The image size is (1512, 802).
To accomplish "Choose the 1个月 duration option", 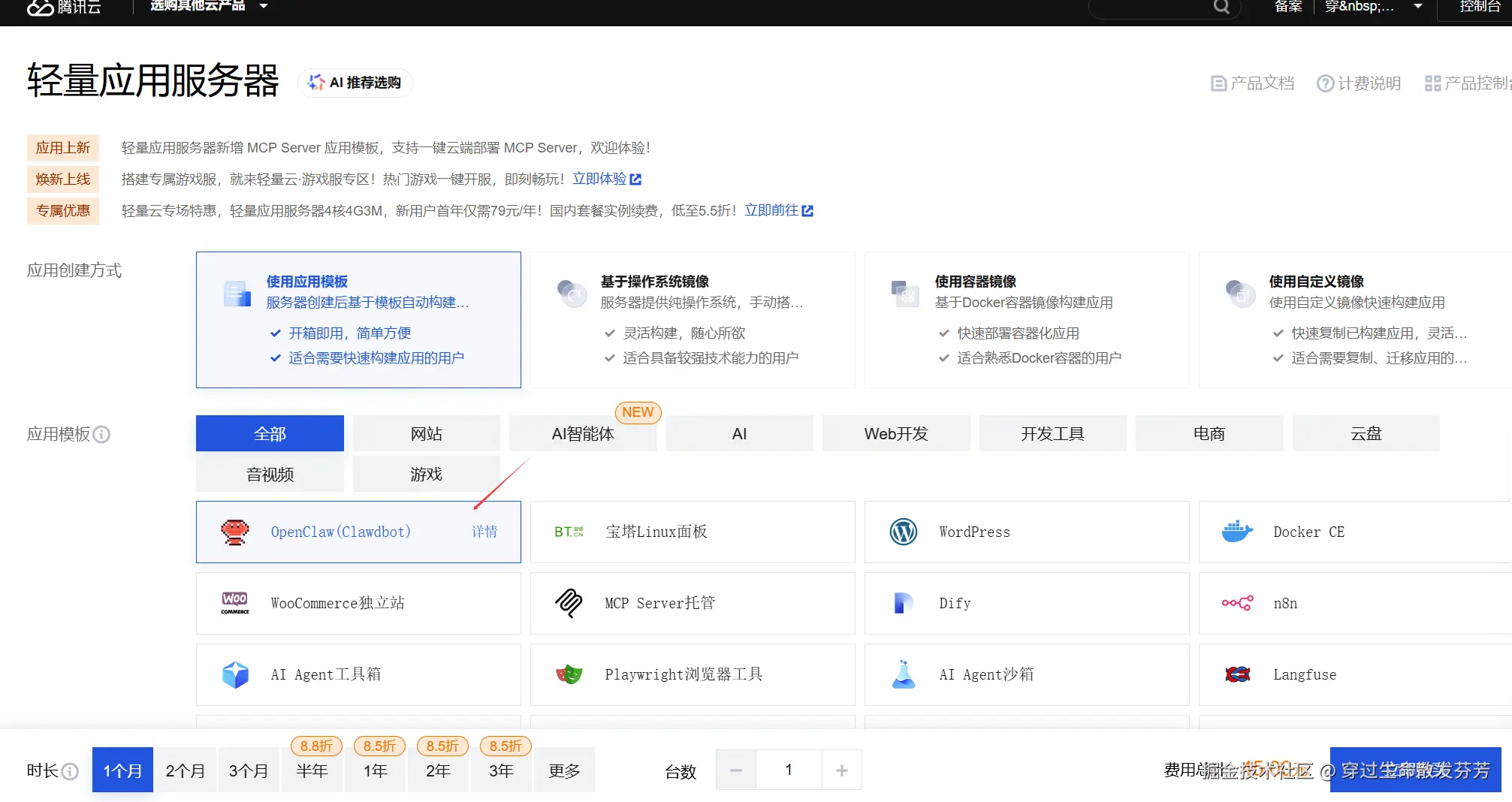I will click(122, 770).
